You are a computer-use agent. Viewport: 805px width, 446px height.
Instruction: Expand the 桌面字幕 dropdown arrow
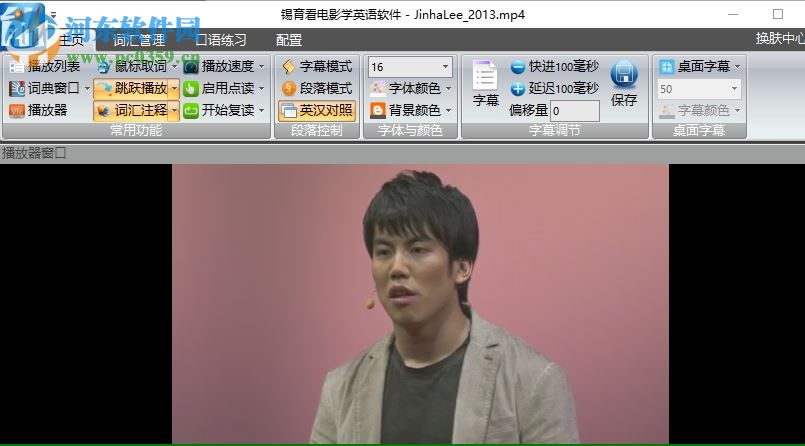pos(738,67)
